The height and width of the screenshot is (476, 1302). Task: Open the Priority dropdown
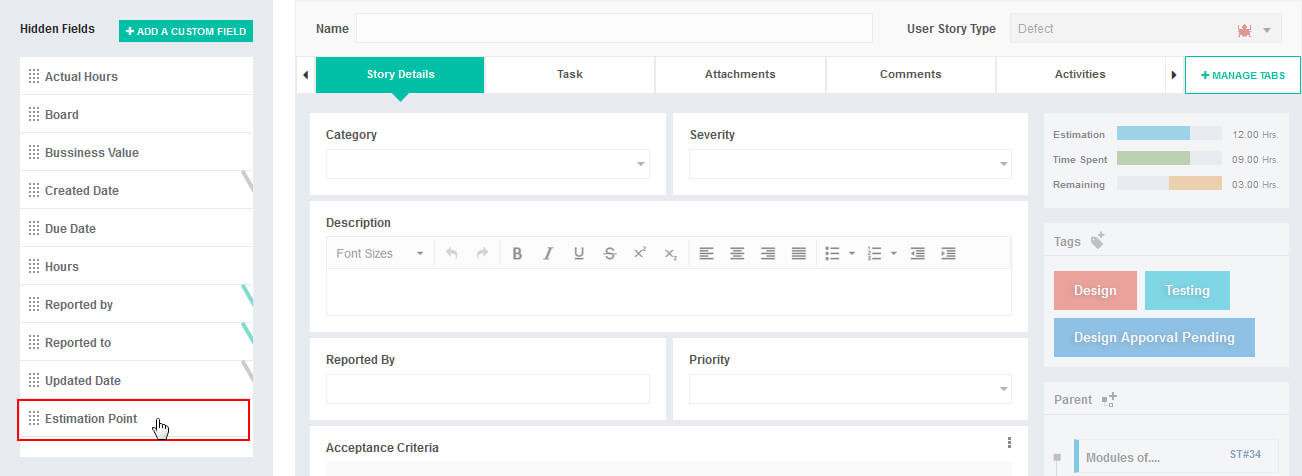[850, 389]
